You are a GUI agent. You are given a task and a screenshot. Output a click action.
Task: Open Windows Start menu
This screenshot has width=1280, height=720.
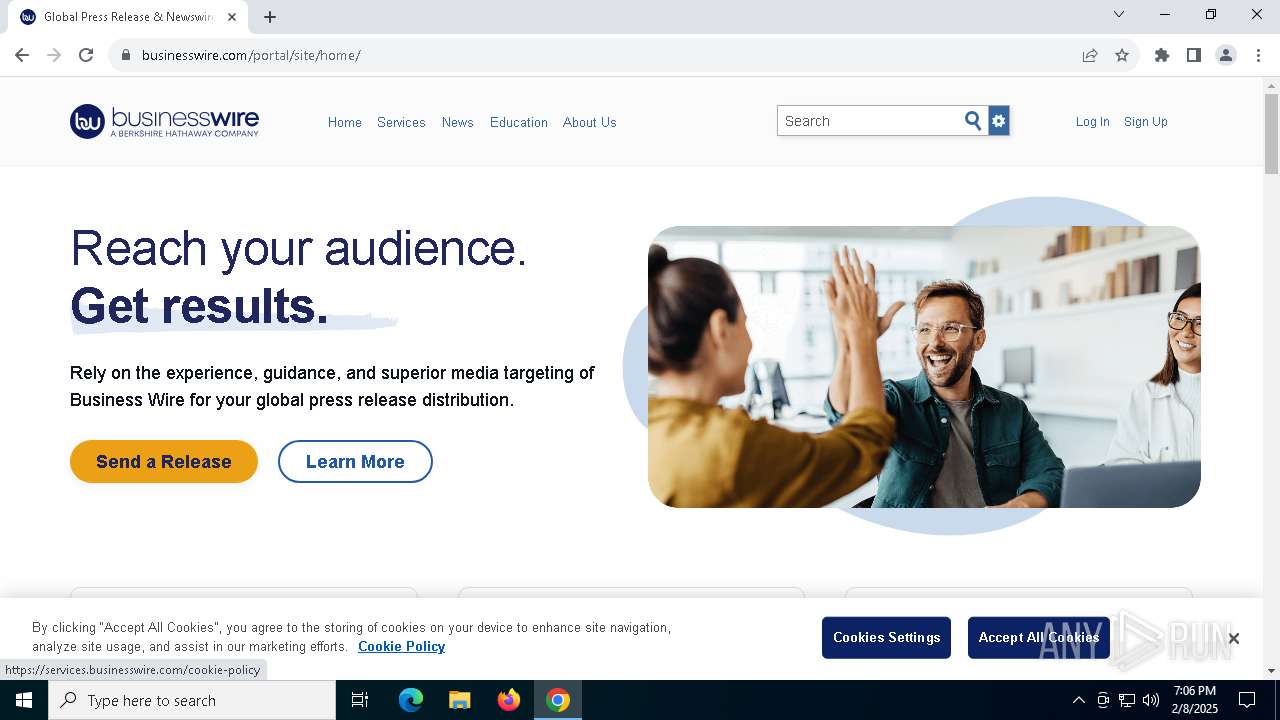point(24,700)
